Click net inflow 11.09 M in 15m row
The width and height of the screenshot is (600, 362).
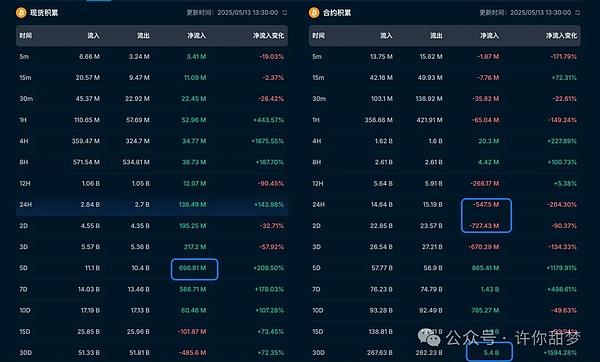tap(195, 78)
